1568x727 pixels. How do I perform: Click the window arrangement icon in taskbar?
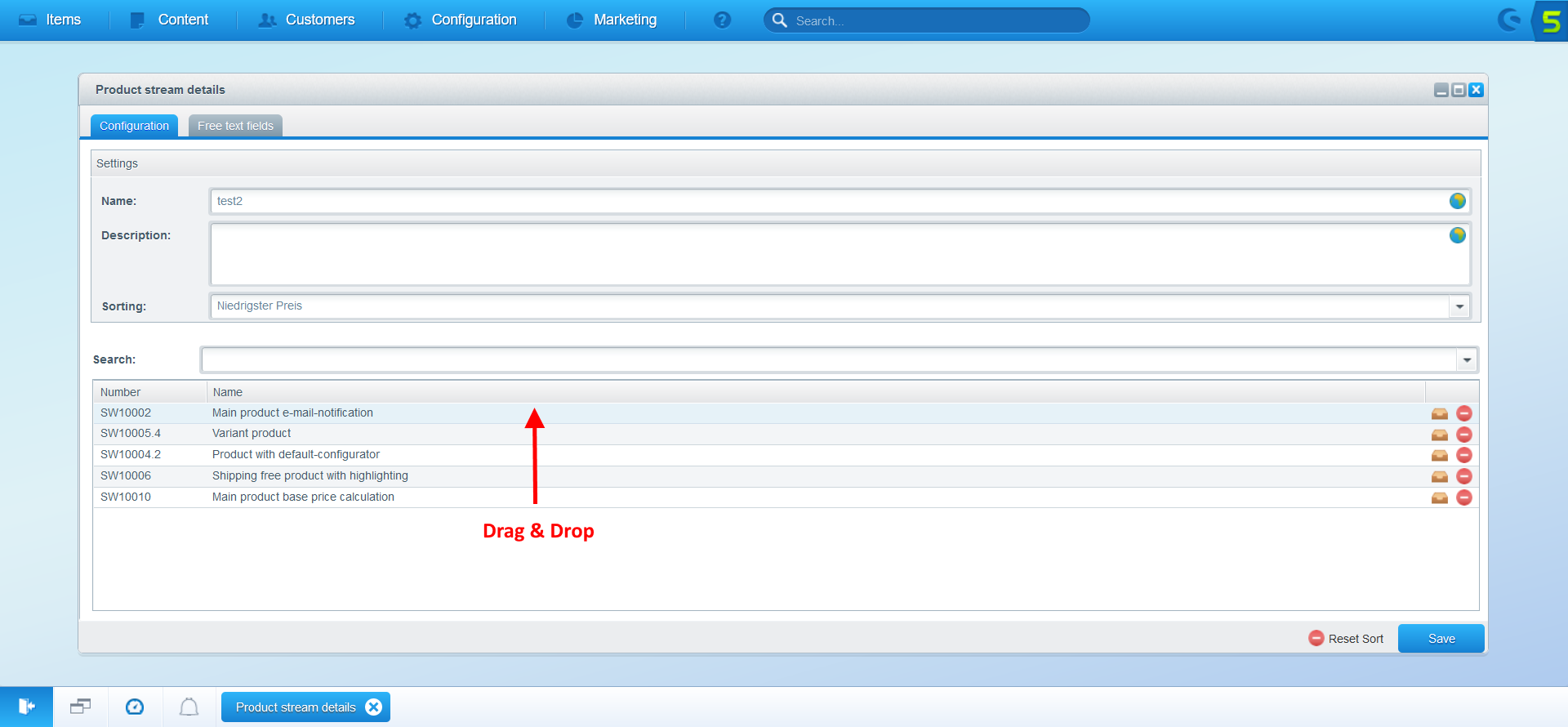(x=80, y=707)
